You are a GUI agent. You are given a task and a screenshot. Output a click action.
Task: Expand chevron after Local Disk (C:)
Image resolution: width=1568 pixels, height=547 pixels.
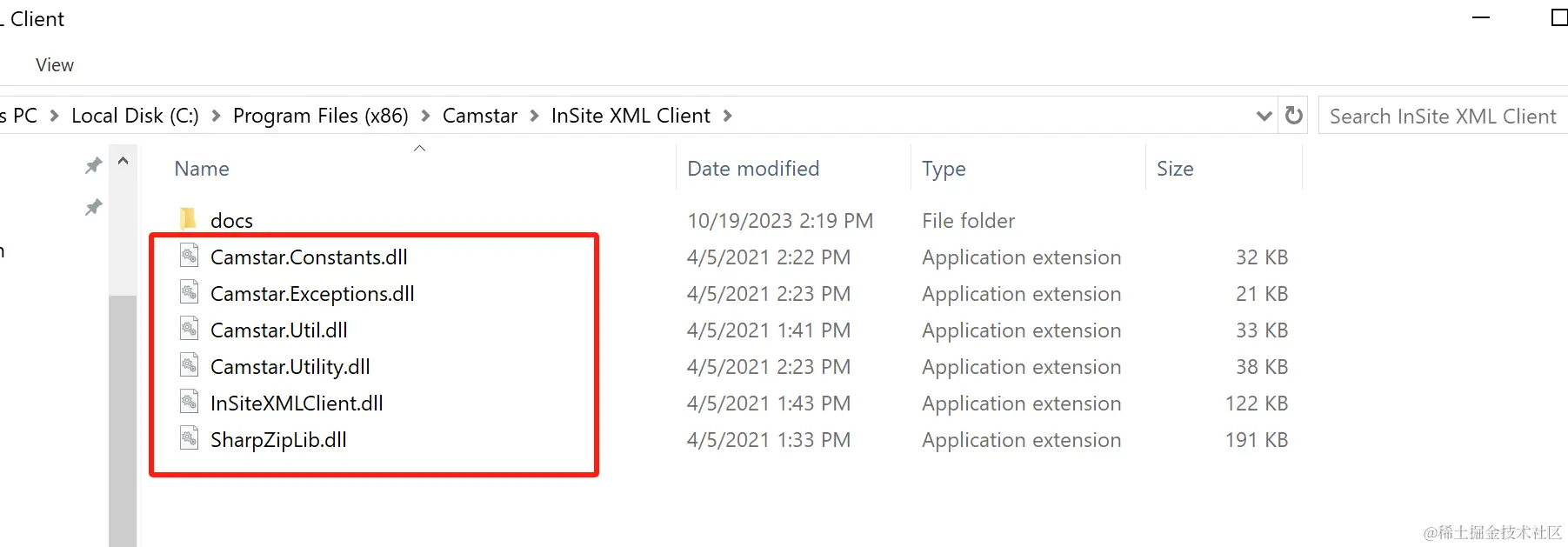216,116
